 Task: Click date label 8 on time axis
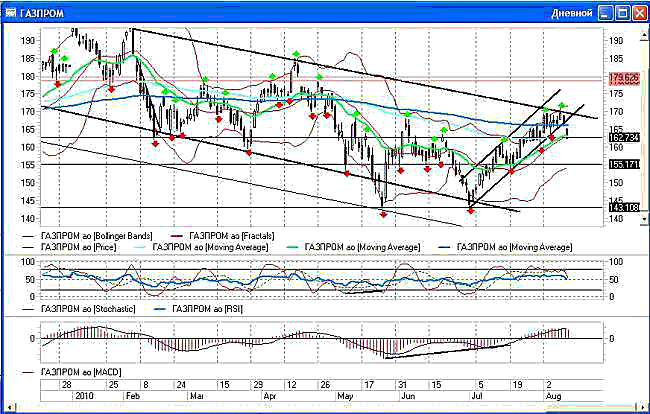146,385
